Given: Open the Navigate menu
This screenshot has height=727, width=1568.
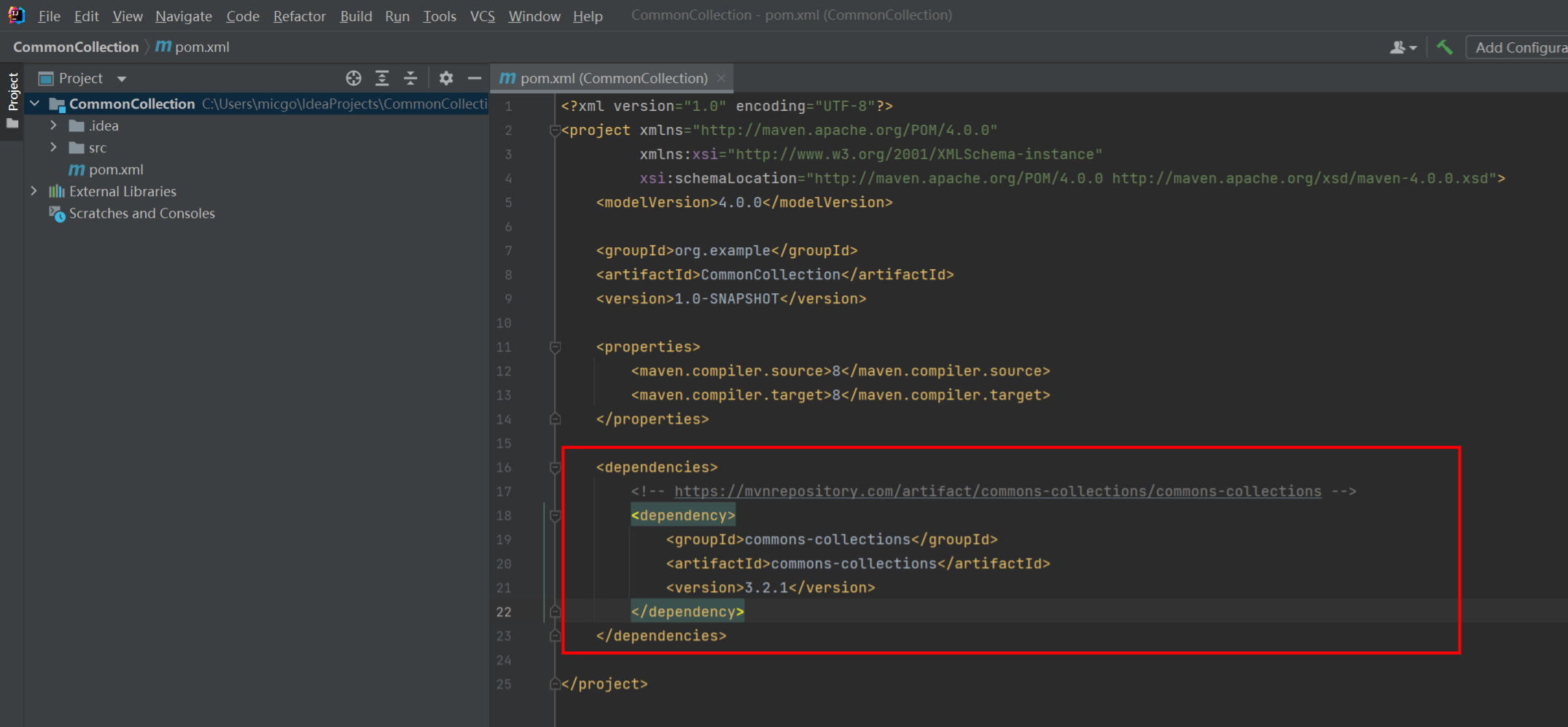Looking at the screenshot, I should (x=183, y=15).
